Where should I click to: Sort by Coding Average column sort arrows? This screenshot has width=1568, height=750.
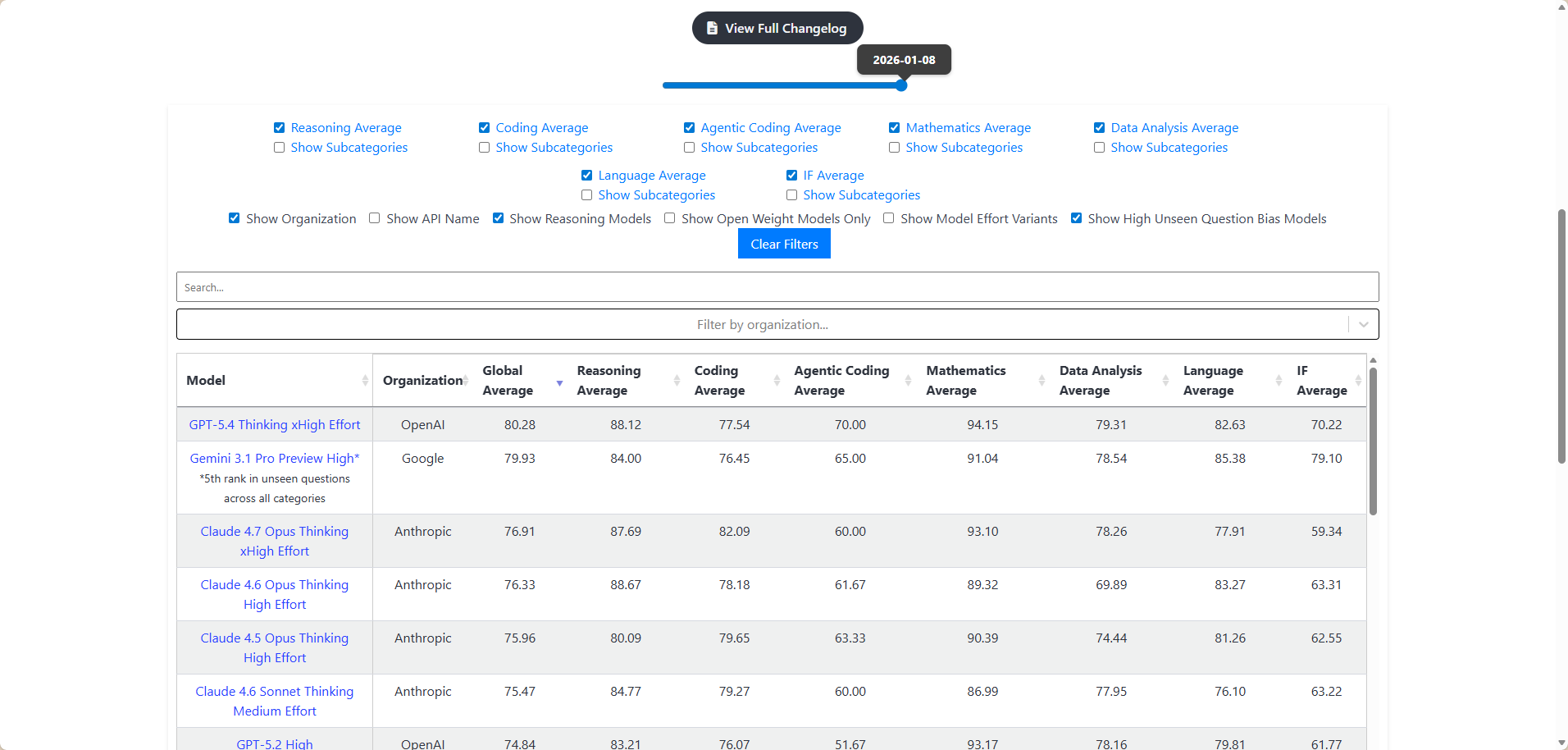tap(777, 381)
